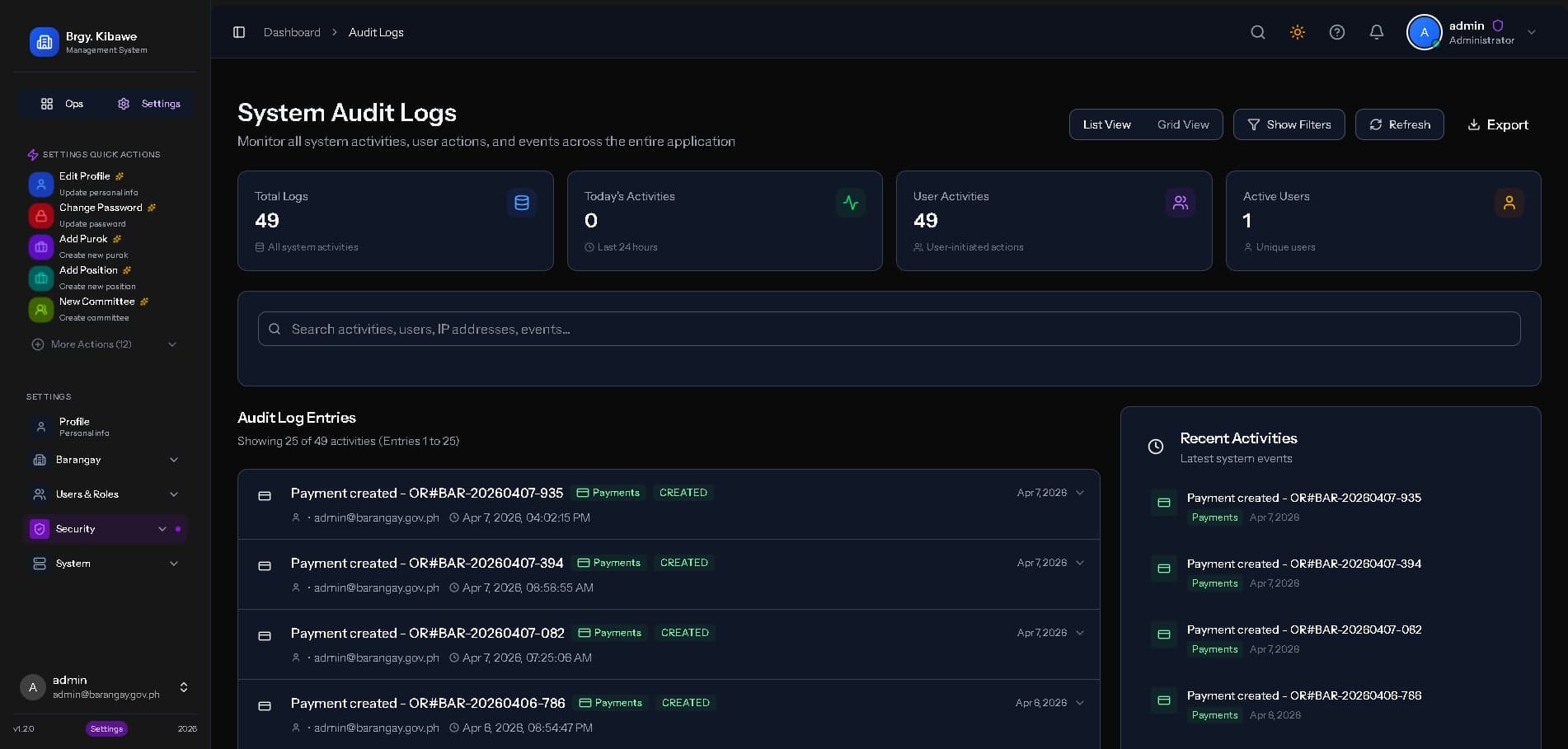
Task: Click the card icon of entry OR#BAR-20260407-394
Action: [x=265, y=566]
